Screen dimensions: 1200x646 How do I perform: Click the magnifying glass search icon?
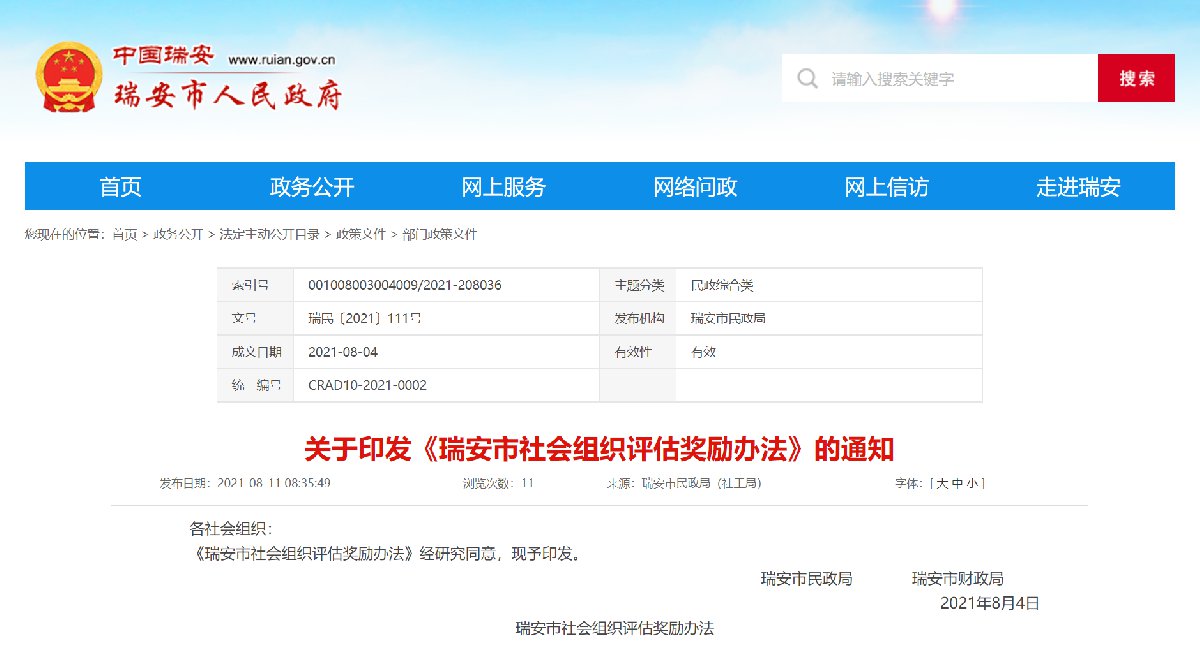tap(807, 78)
